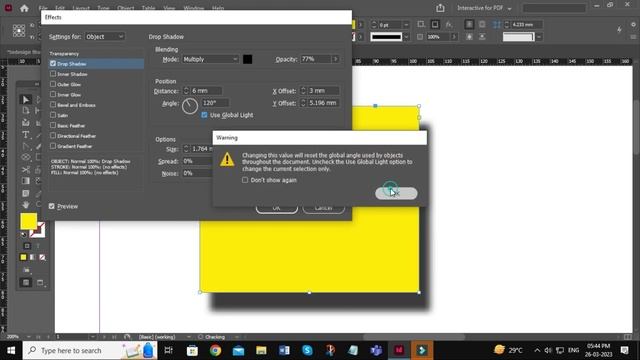Open the Window menu
This screenshot has width=640, height=360.
click(193, 8)
